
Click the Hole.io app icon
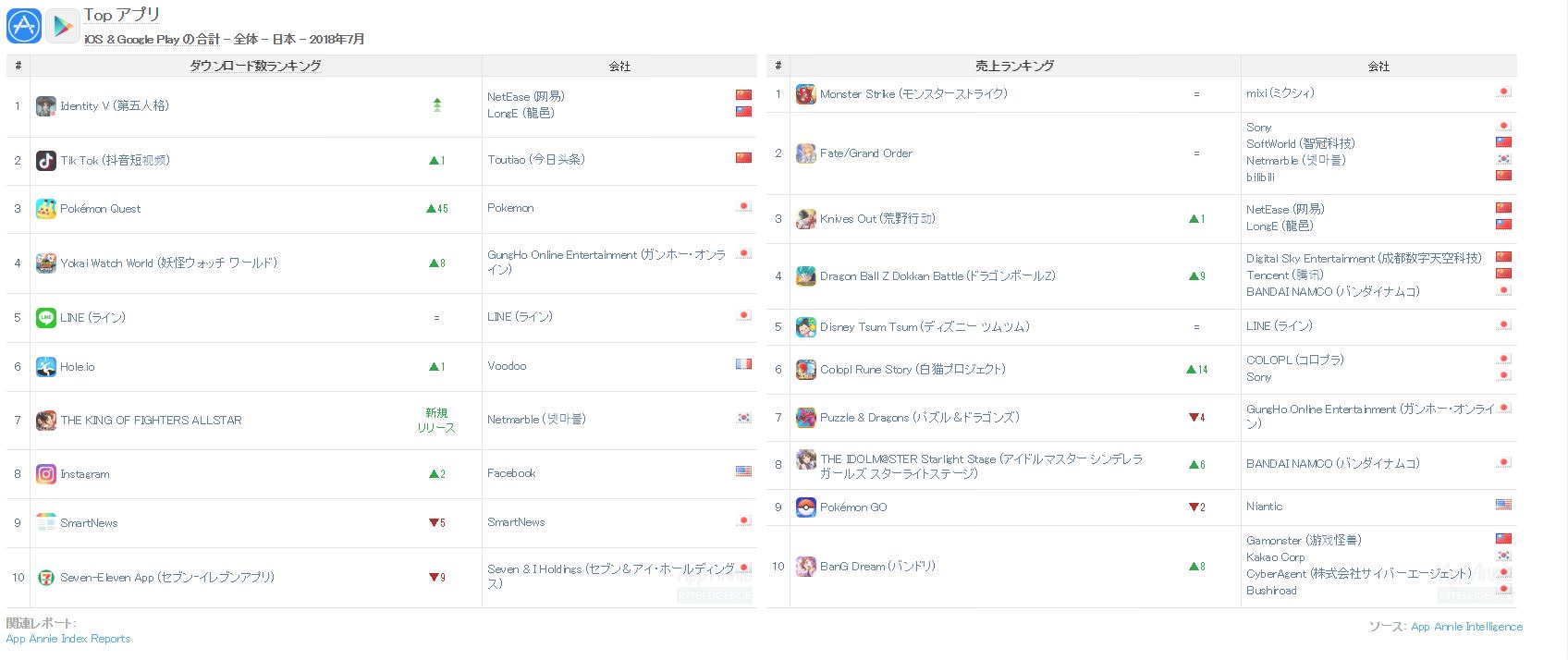pos(46,367)
